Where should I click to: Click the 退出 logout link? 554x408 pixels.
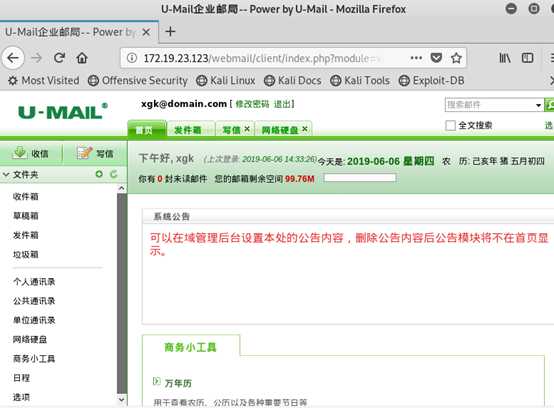click(282, 104)
